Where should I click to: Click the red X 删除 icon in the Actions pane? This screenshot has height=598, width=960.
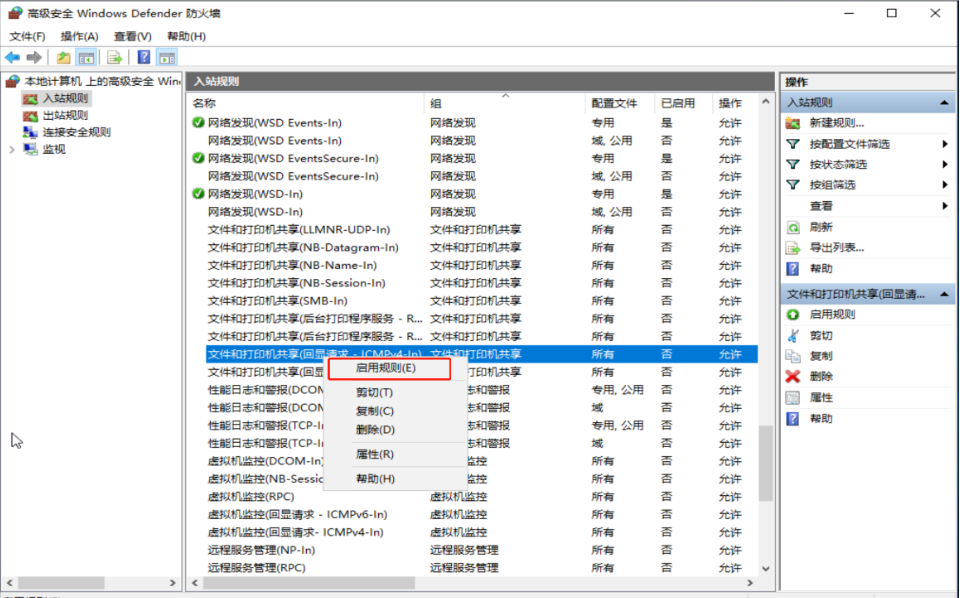(x=793, y=376)
